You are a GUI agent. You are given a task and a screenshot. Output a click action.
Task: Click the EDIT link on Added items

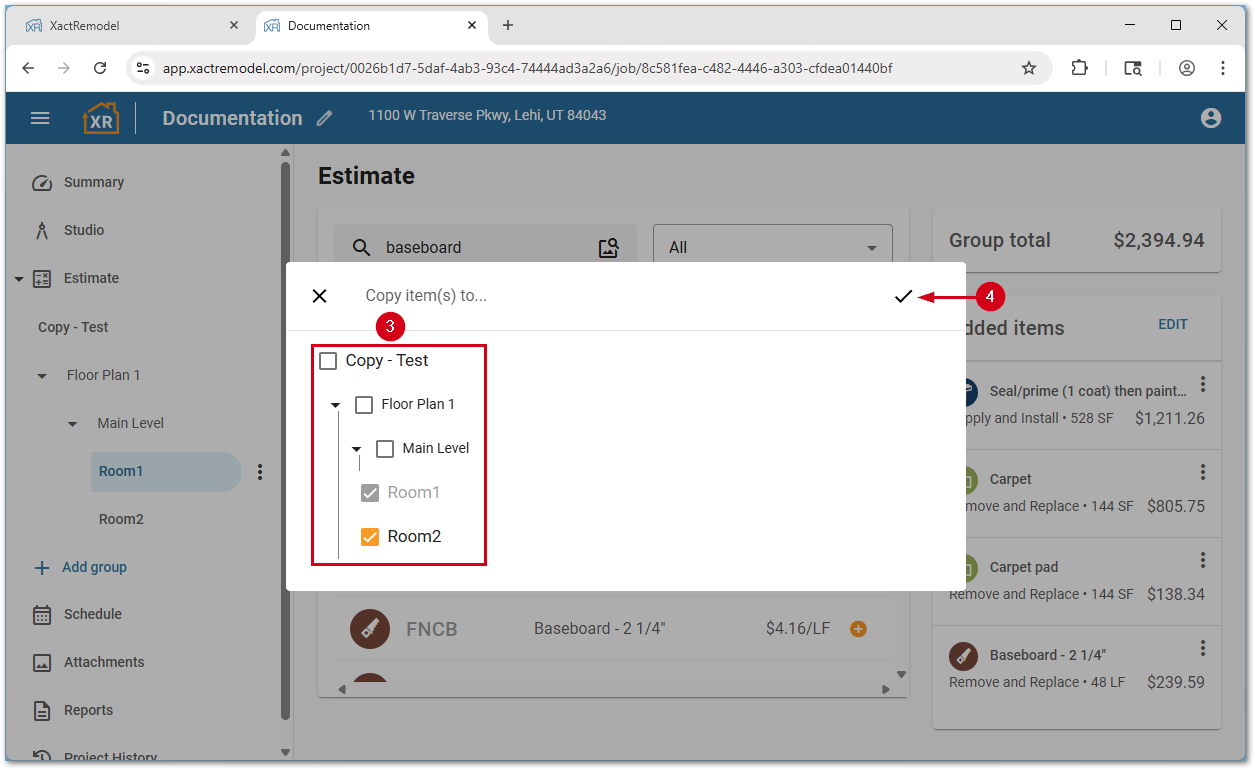1172,324
